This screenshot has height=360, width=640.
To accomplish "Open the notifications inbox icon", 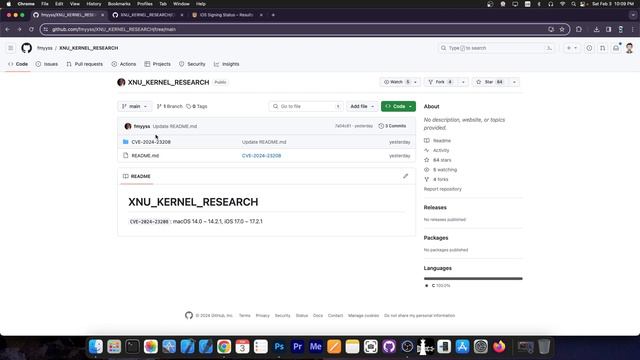I will pos(616,48).
